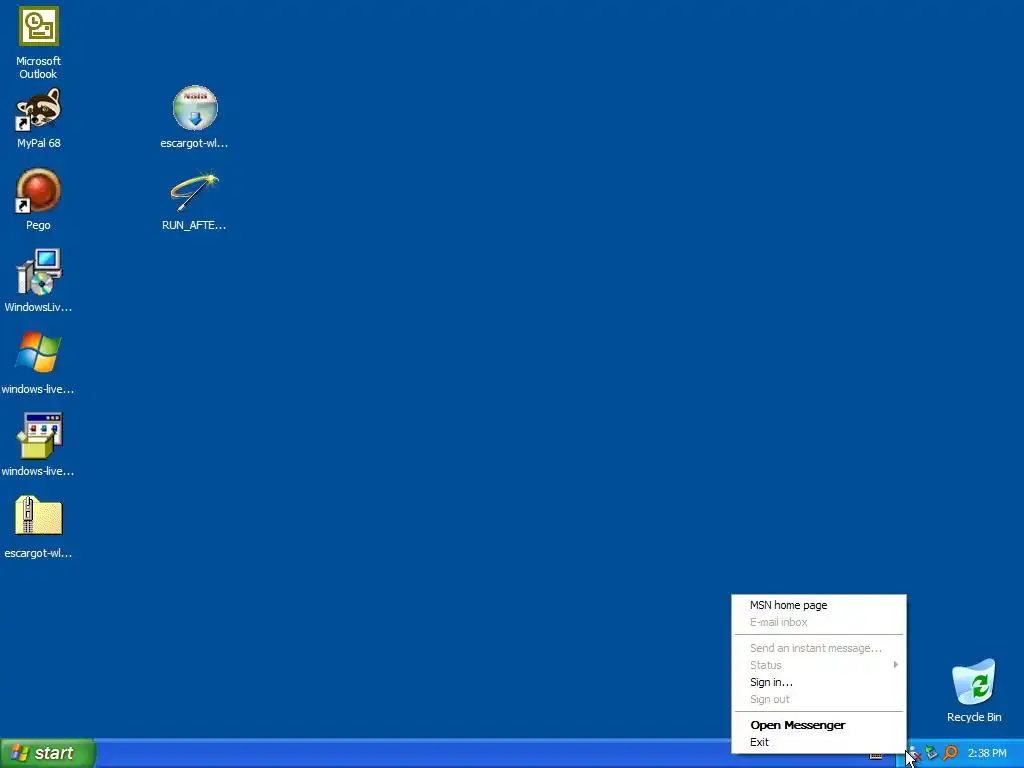Expand the Status submenu
This screenshot has width=1024, height=768.
pyautogui.click(x=819, y=665)
